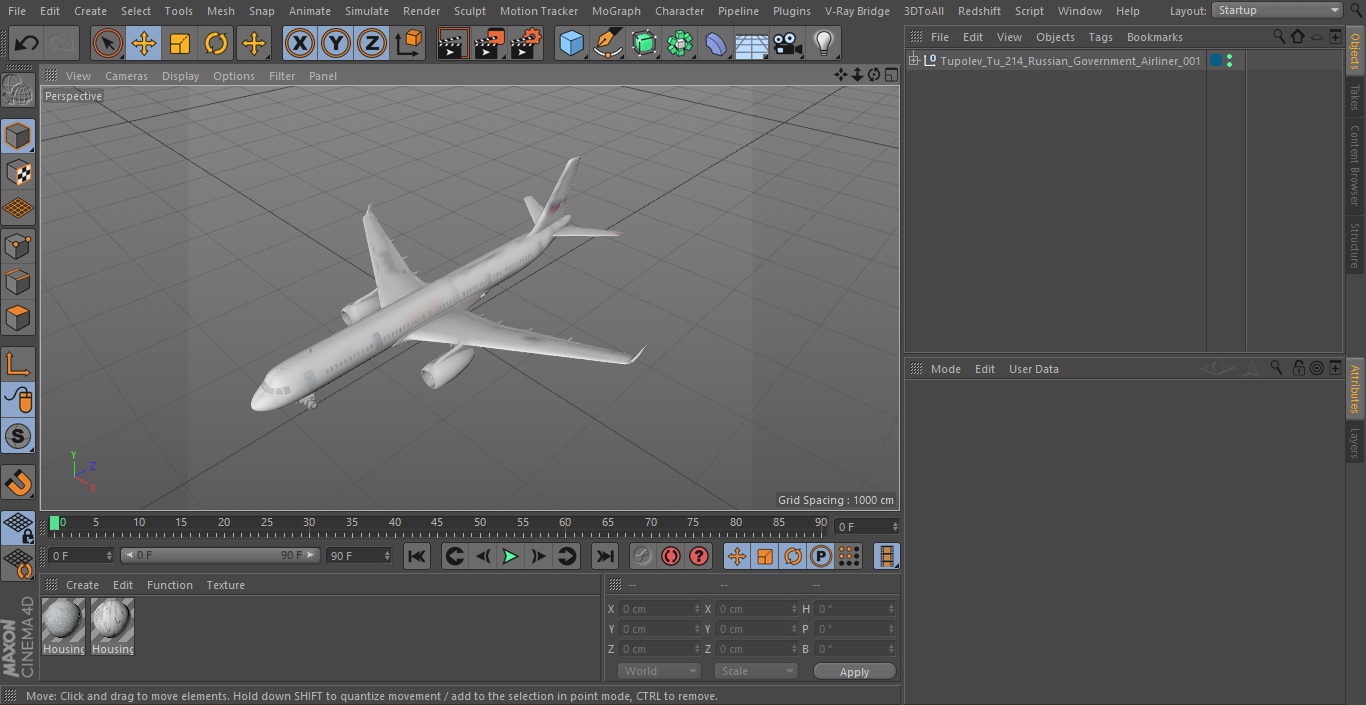The height and width of the screenshot is (705, 1366).
Task: Activate the Rotate tool
Action: tap(216, 43)
